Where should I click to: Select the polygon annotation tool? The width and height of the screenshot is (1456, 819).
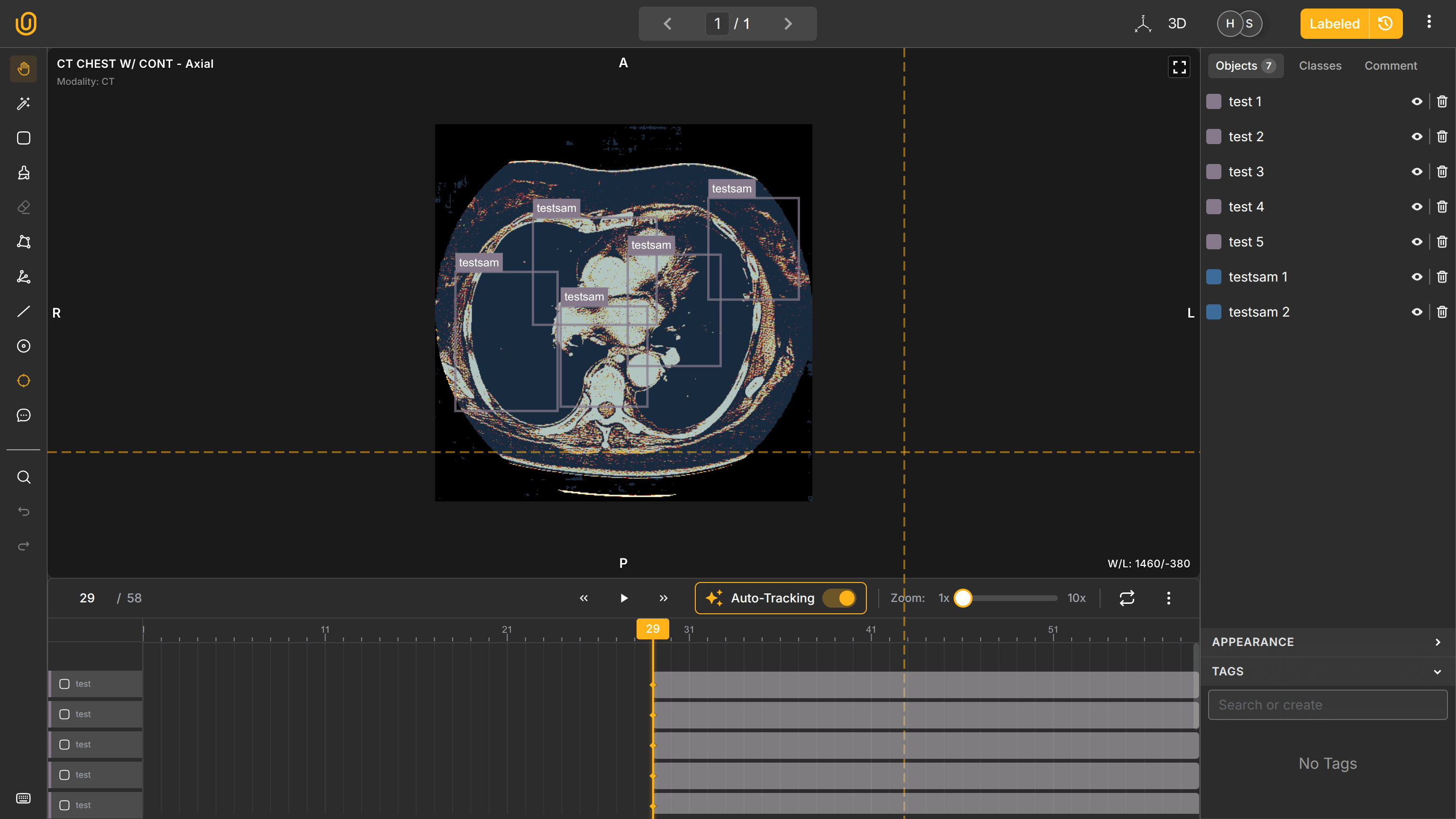click(23, 242)
